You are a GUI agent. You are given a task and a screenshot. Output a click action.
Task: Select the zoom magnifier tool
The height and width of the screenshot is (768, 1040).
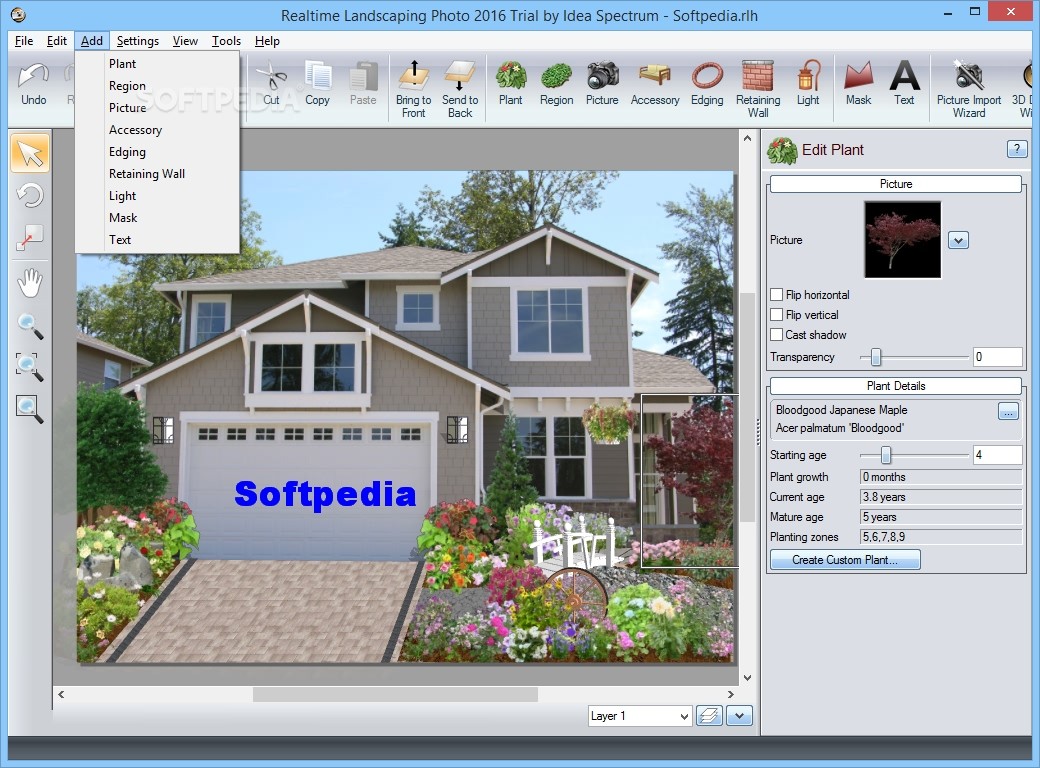point(30,326)
